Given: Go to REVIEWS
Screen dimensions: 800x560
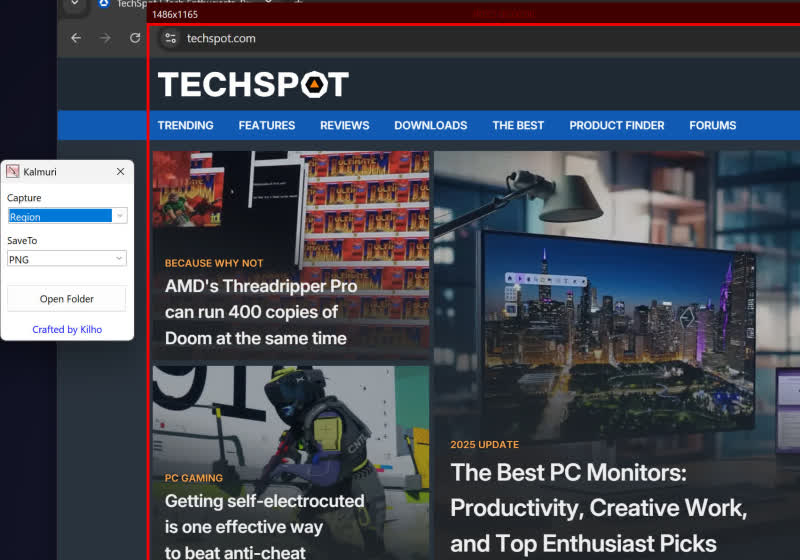Looking at the screenshot, I should coord(344,125).
